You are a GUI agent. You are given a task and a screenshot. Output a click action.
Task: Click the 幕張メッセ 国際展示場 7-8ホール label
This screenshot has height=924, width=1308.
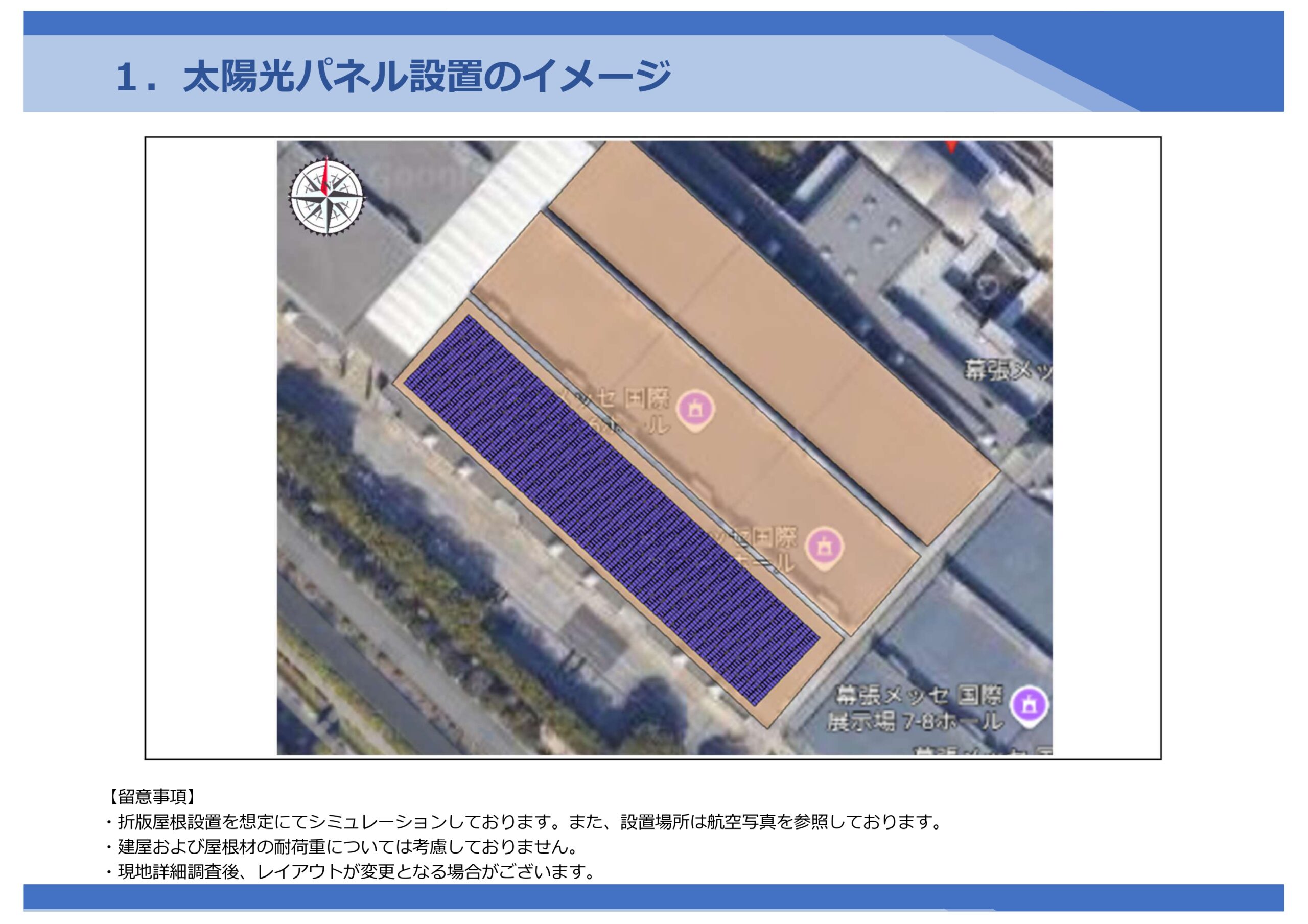[x=916, y=708]
